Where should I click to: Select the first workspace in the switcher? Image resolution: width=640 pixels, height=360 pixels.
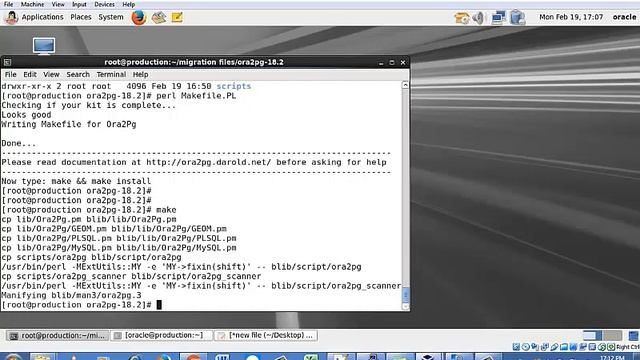pos(593,336)
